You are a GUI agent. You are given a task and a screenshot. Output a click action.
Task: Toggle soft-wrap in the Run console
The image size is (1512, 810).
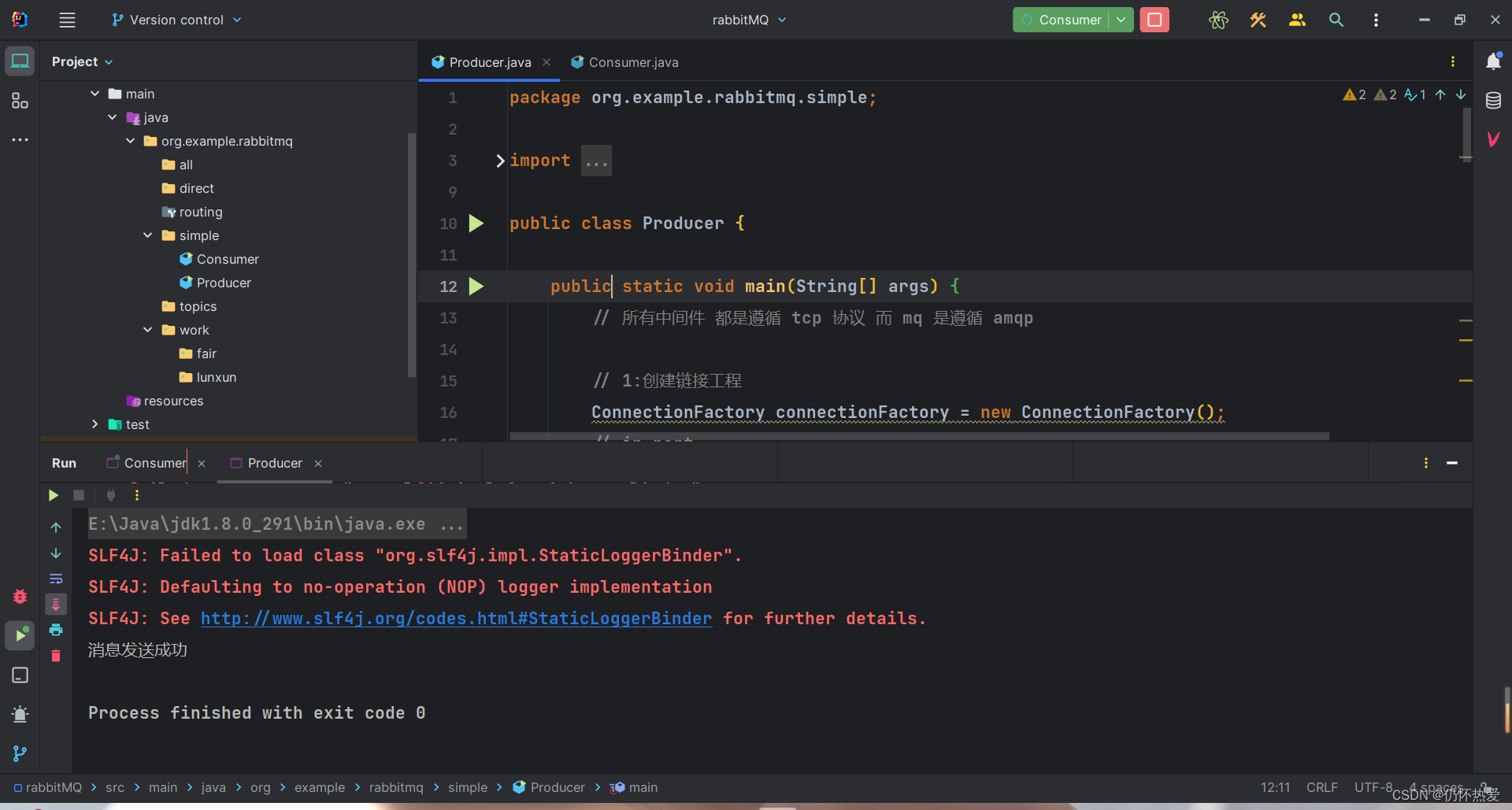pyautogui.click(x=56, y=579)
